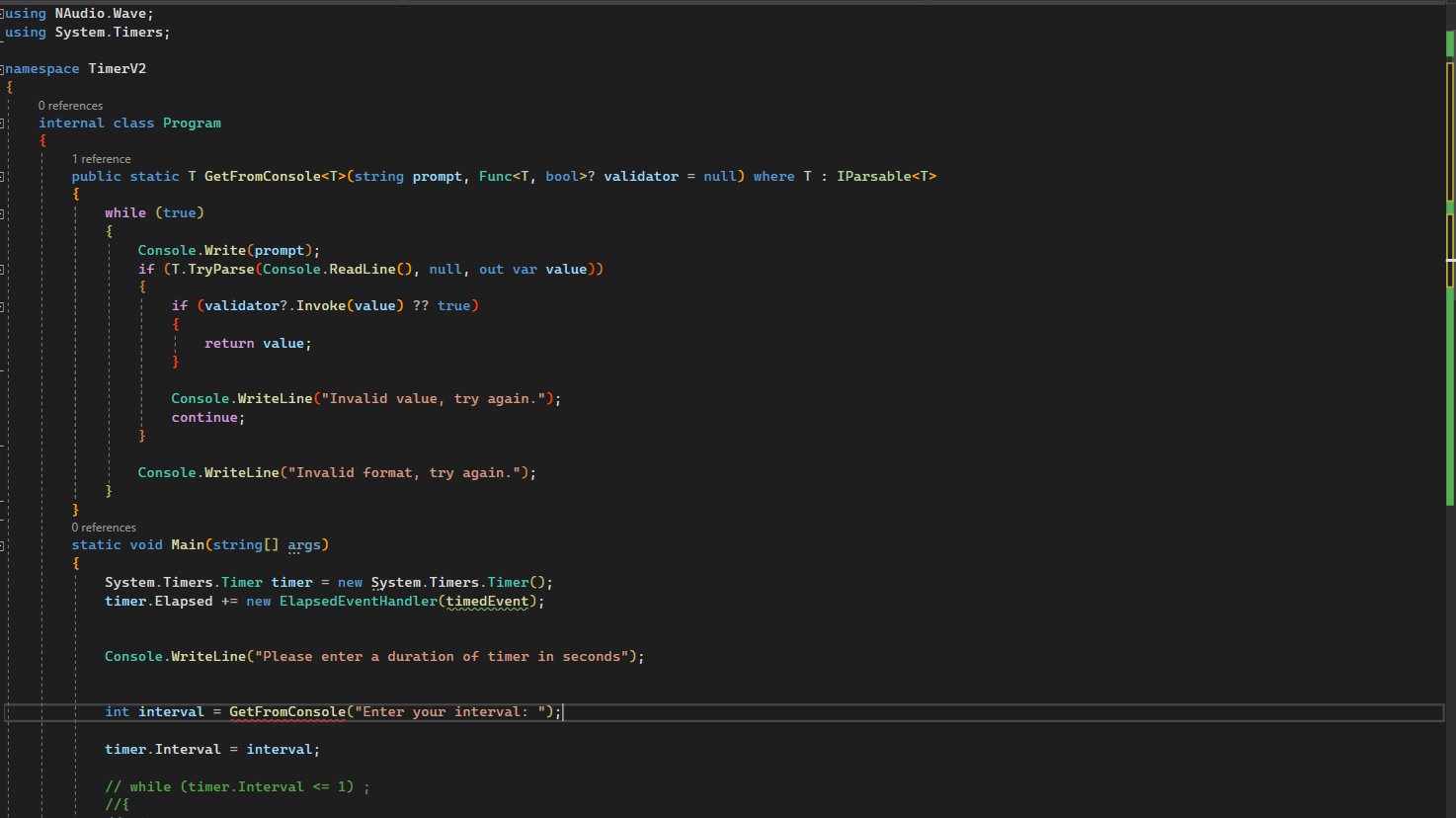The height and width of the screenshot is (818, 1456).
Task: Click 'ReadLine' inside the TryParse call
Action: pyautogui.click(x=362, y=270)
